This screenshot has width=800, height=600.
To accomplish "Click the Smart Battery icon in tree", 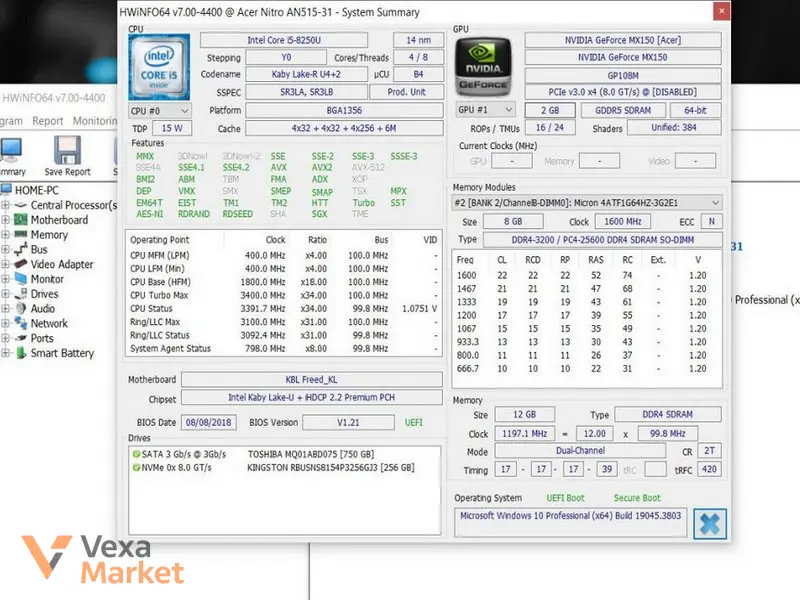I will click(x=20, y=353).
